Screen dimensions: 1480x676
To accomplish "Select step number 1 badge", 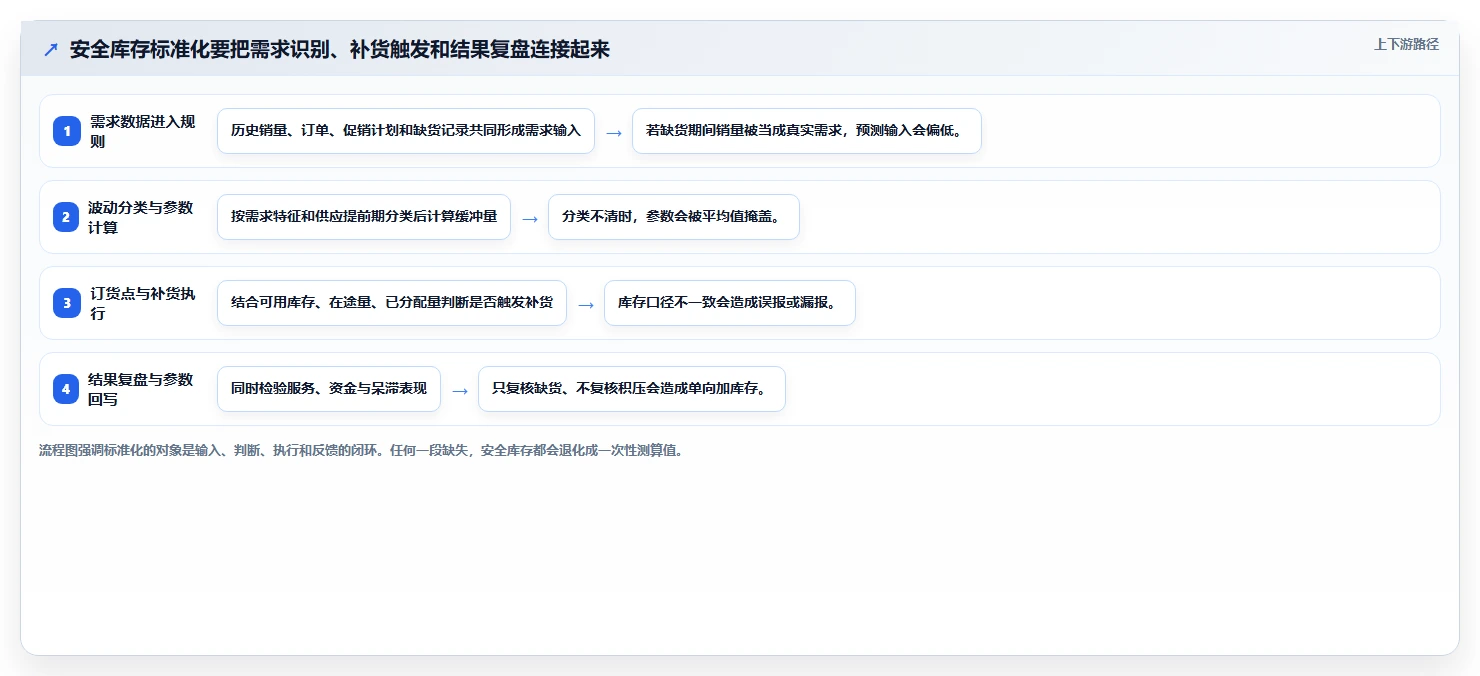I will click(x=66, y=131).
